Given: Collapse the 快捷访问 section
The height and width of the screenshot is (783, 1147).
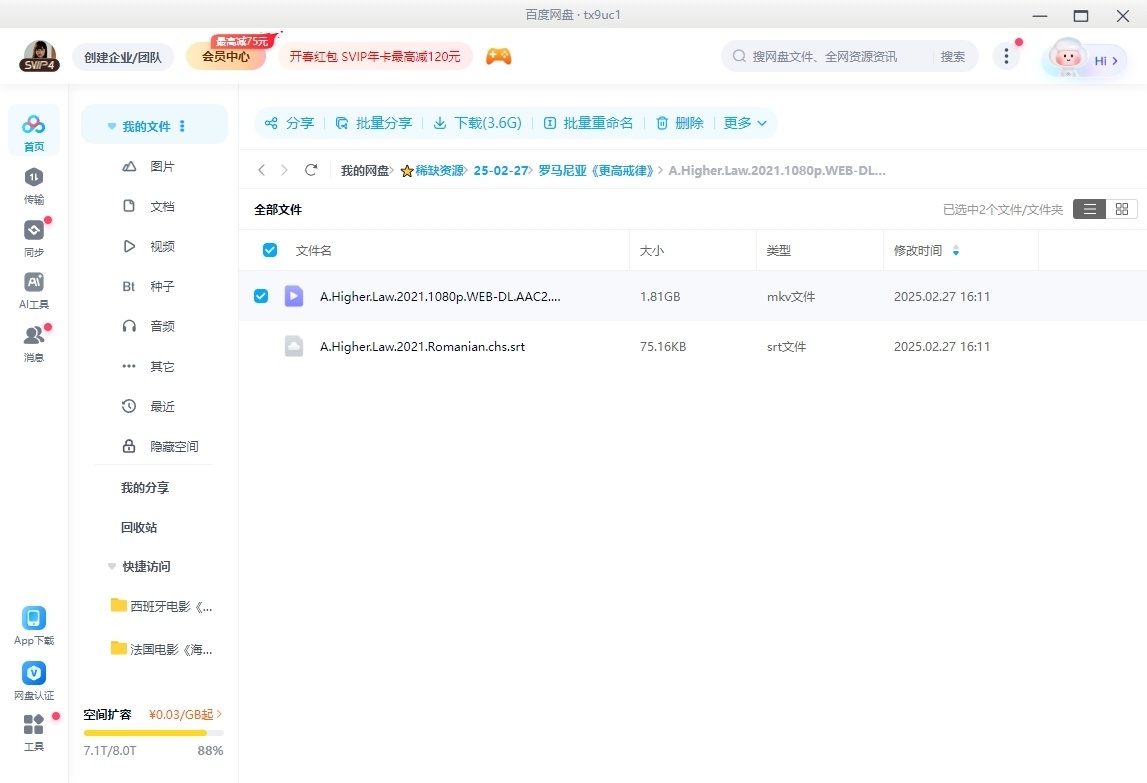Looking at the screenshot, I should [111, 566].
